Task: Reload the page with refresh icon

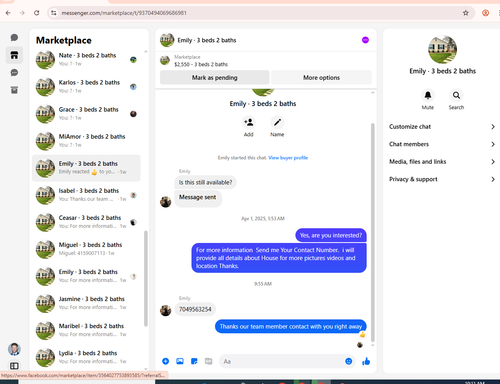Action: (x=37, y=13)
